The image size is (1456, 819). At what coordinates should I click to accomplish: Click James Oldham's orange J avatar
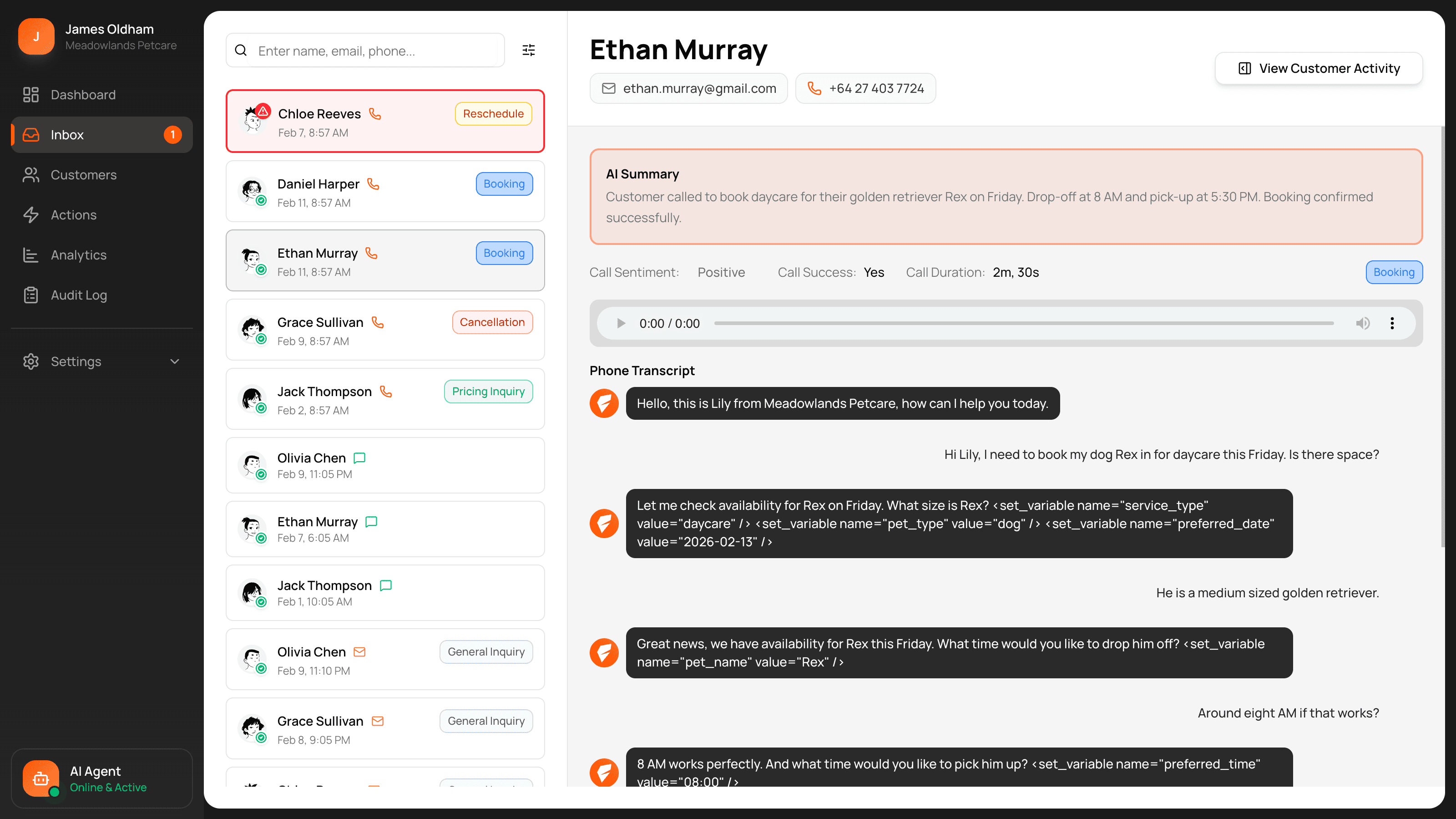[36, 37]
